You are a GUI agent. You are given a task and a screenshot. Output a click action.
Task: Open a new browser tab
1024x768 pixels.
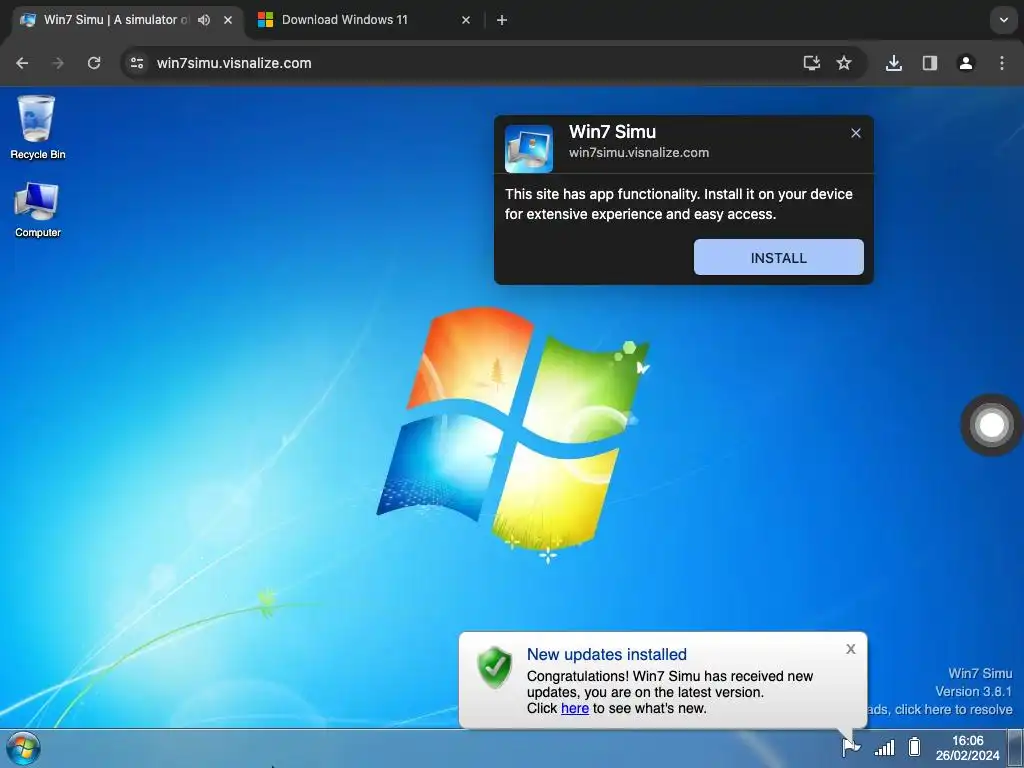pos(502,20)
